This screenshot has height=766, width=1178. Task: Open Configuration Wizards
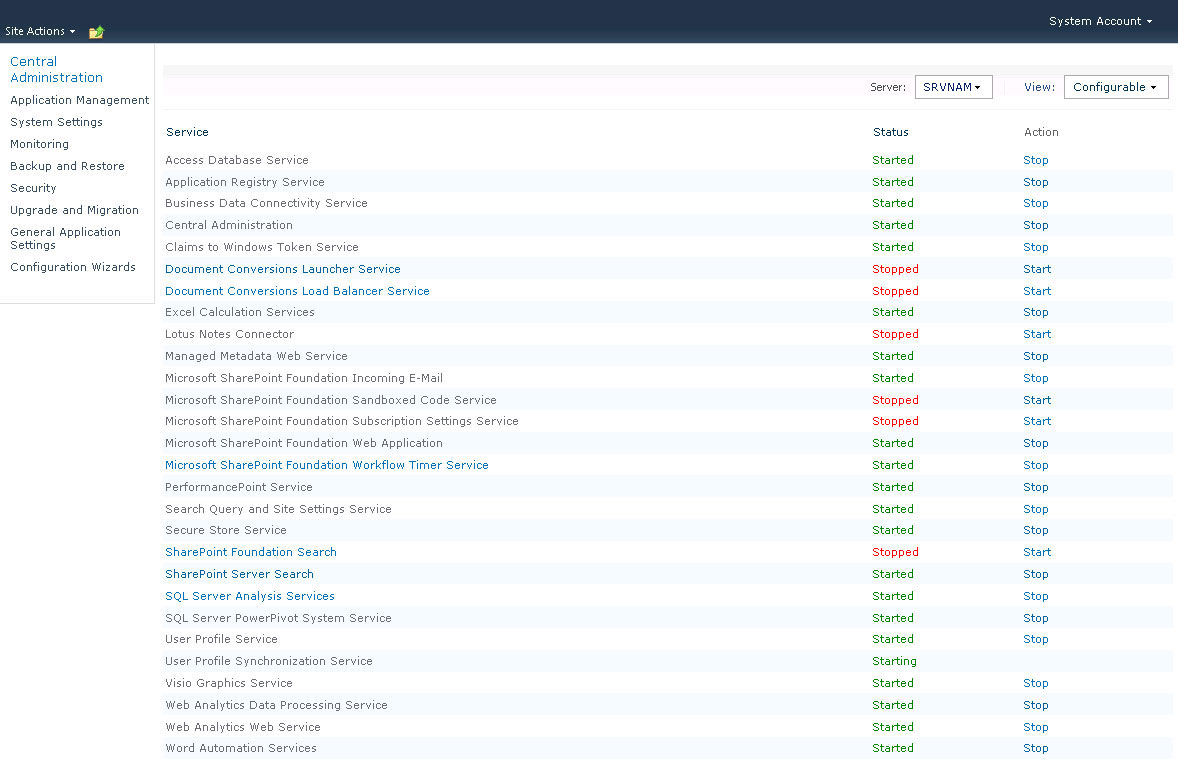[73, 267]
